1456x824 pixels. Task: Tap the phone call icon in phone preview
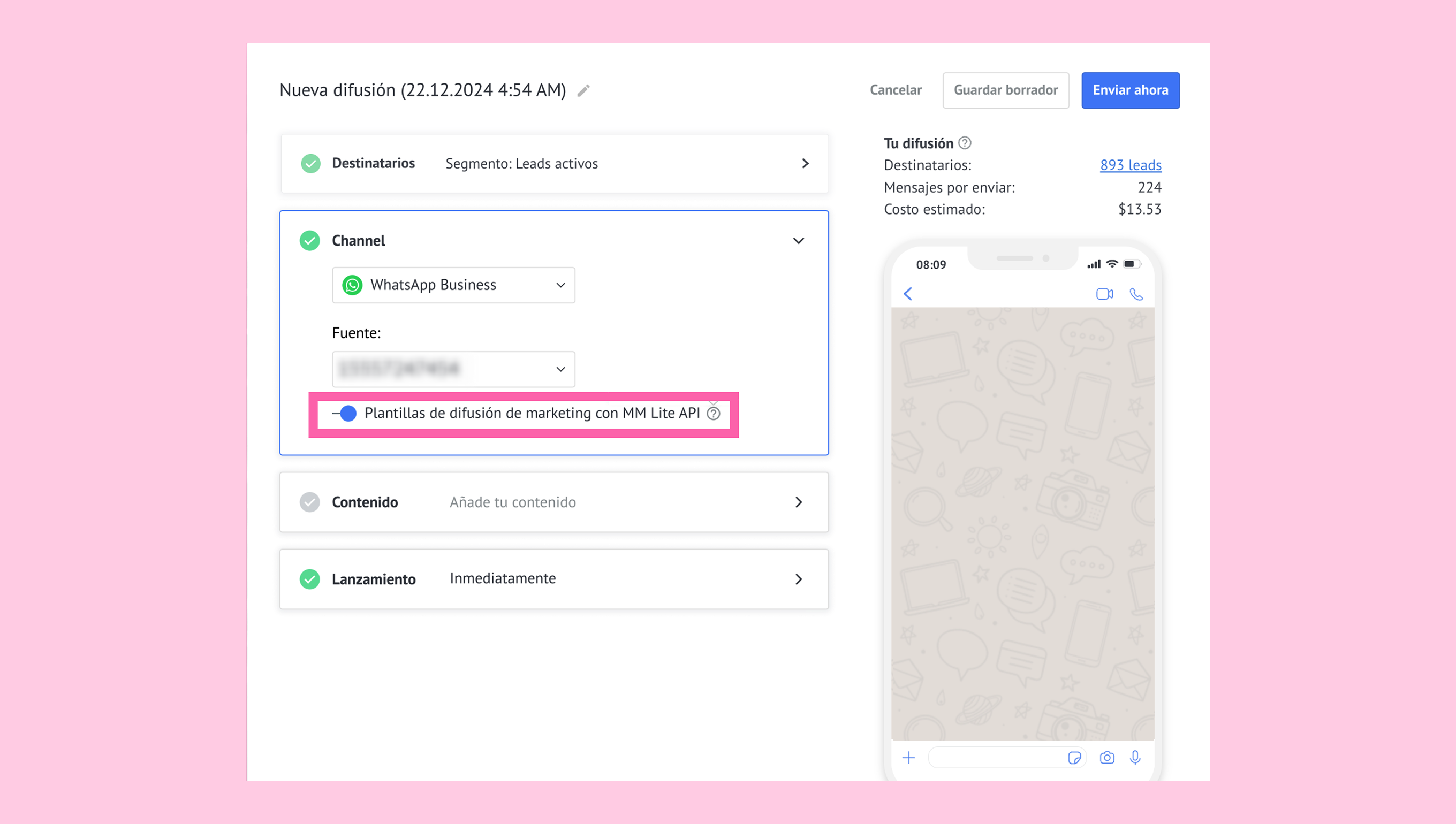(x=1136, y=294)
